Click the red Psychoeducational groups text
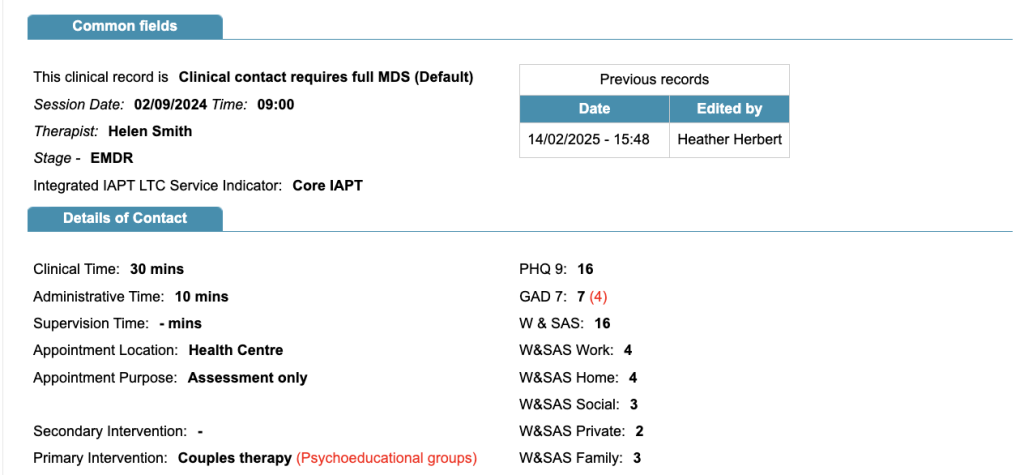Image resolution: width=1024 pixels, height=475 pixels. [x=386, y=458]
